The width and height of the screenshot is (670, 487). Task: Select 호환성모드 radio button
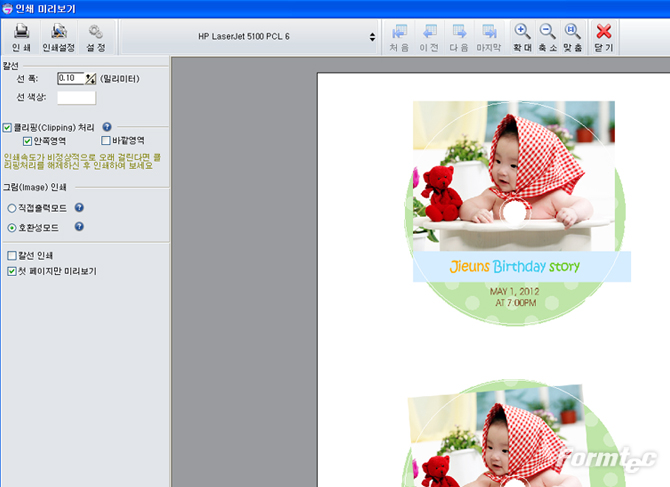pyautogui.click(x=12, y=228)
